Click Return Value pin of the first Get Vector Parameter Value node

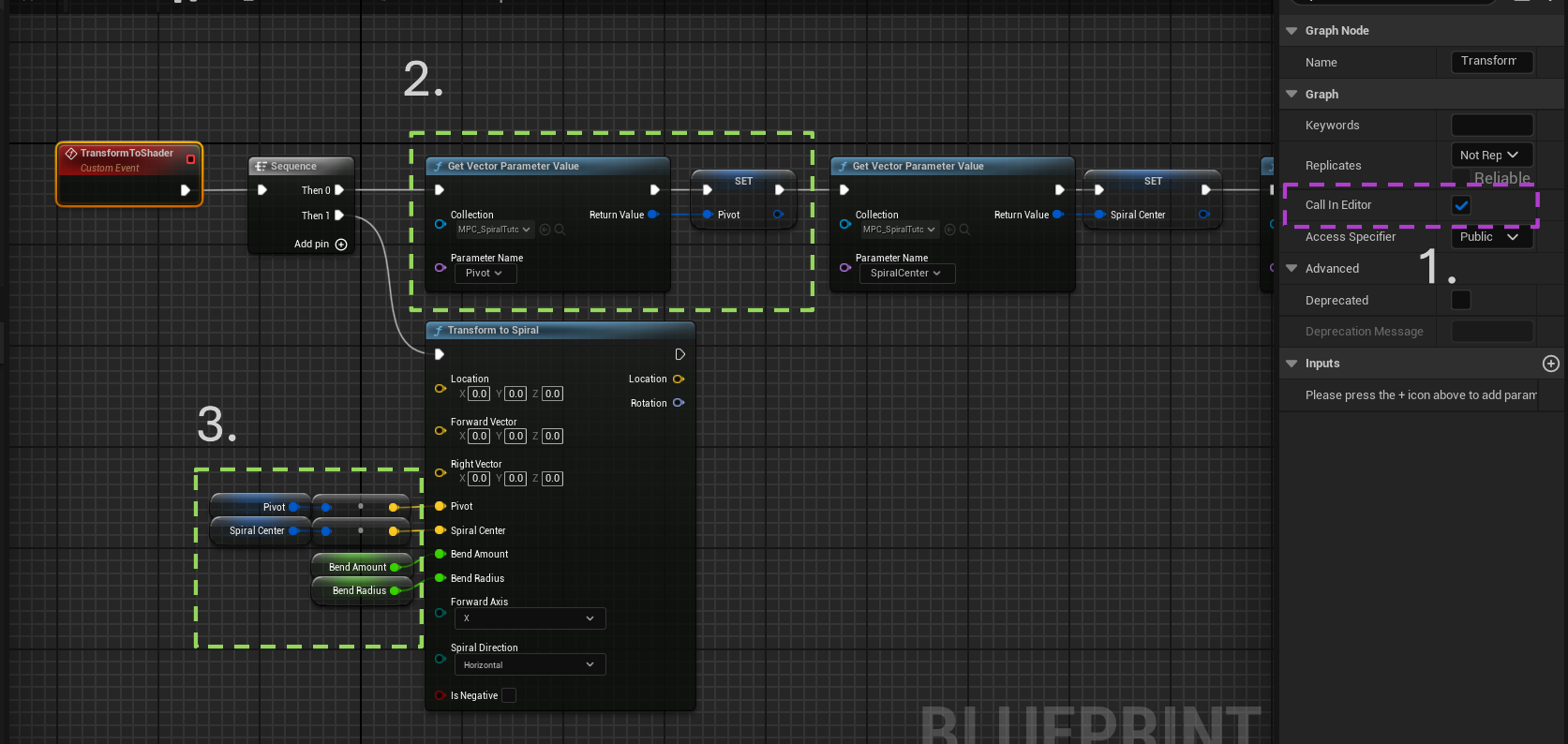pyautogui.click(x=653, y=215)
